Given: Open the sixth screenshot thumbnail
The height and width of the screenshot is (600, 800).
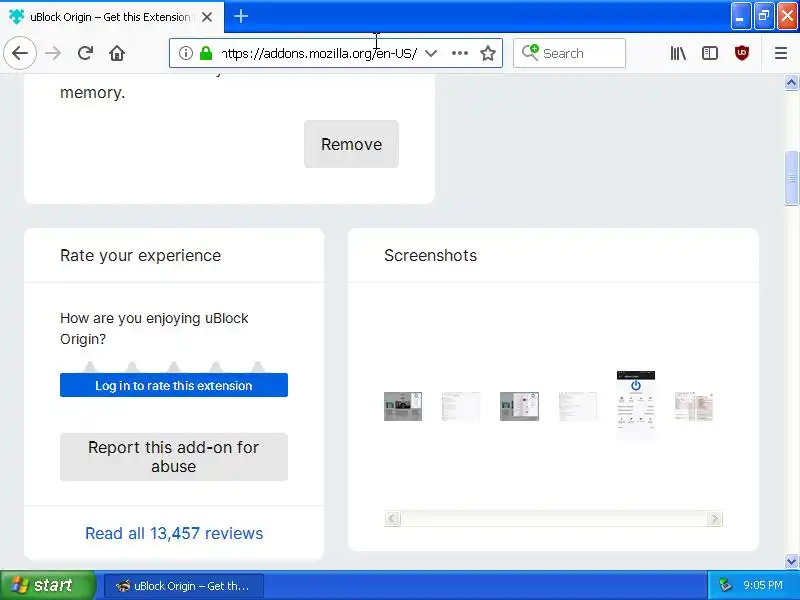Looking at the screenshot, I should pyautogui.click(x=694, y=406).
